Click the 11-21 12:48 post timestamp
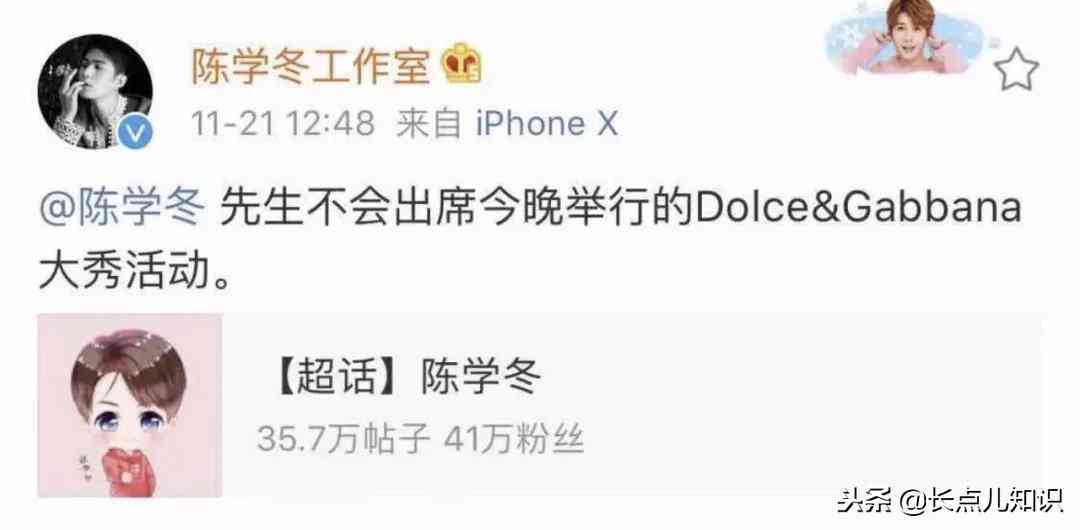This screenshot has width=1080, height=530. (x=282, y=125)
